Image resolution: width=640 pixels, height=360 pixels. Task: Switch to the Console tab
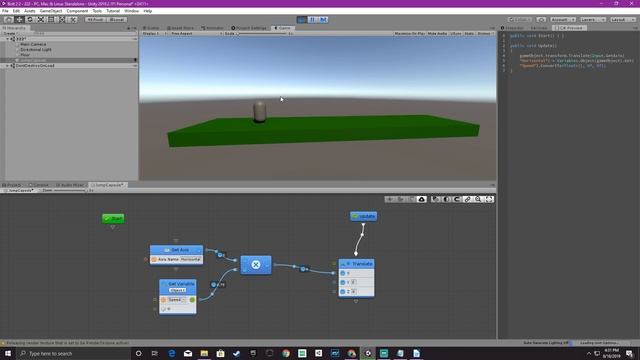39,185
